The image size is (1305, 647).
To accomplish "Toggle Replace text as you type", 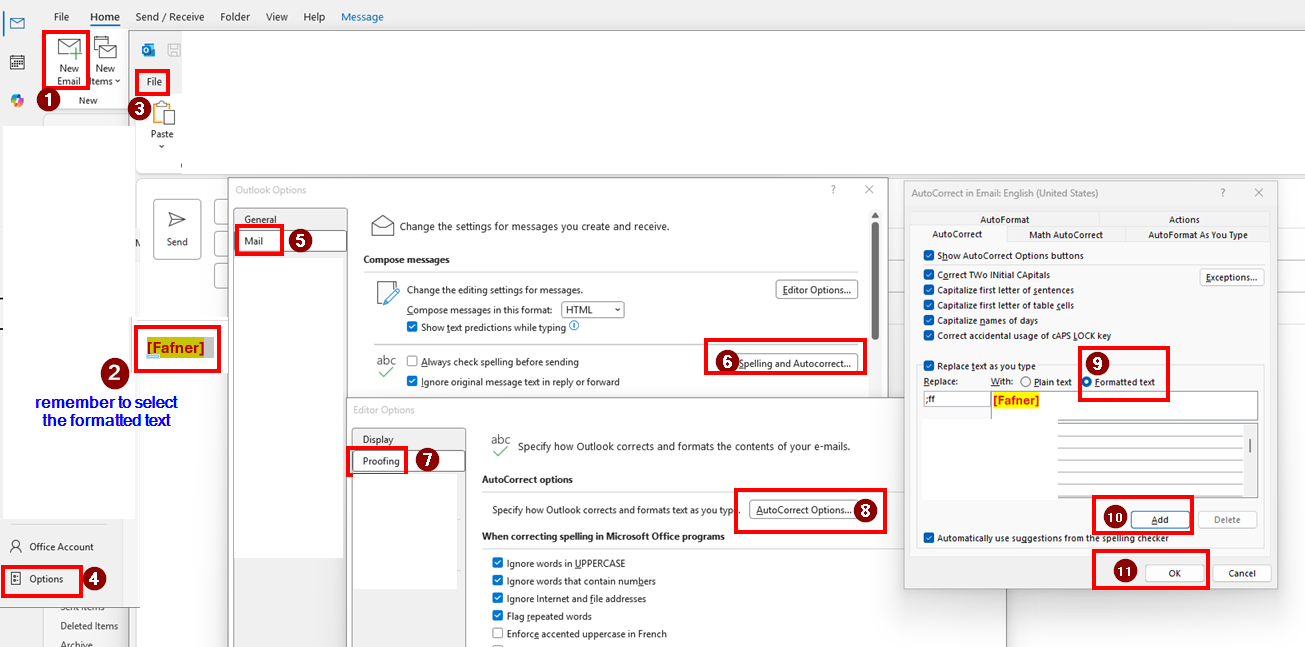I will pos(930,366).
